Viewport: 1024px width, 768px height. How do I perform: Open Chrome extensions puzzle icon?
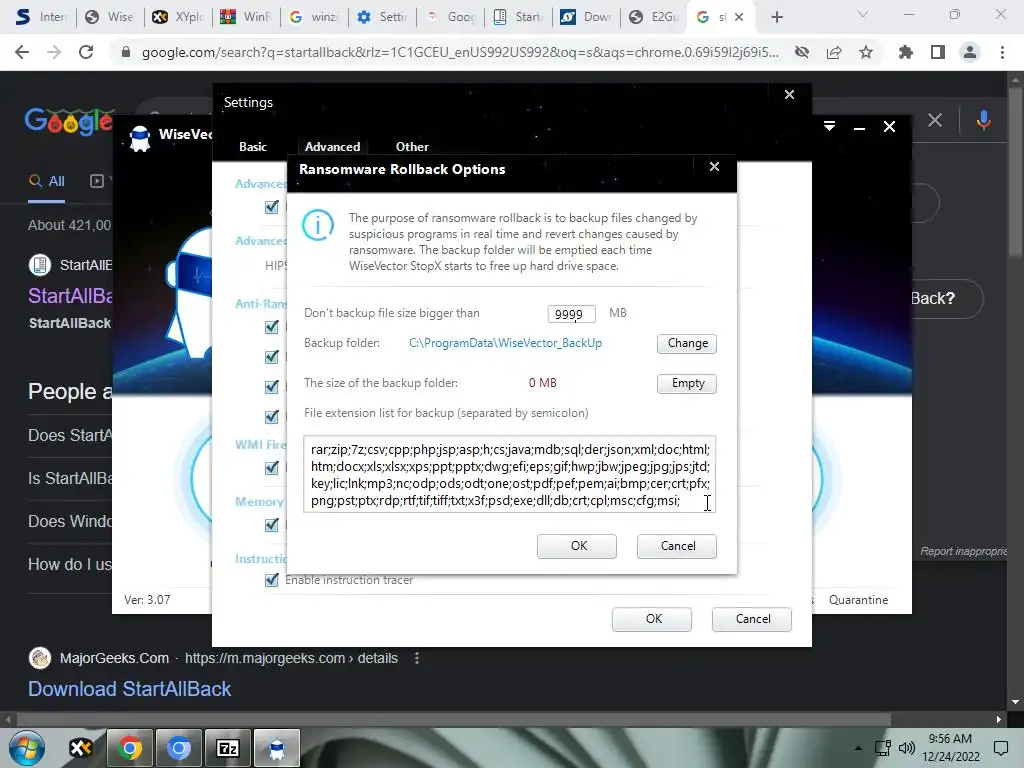coord(905,52)
